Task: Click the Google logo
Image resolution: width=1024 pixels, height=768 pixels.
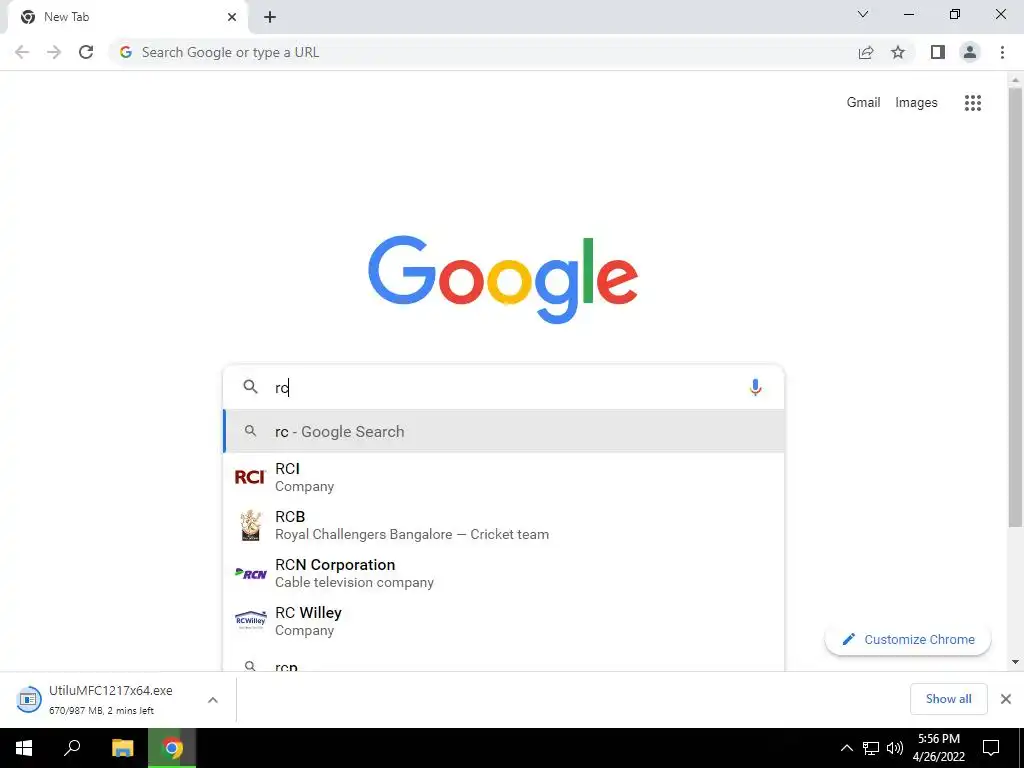Action: click(503, 279)
